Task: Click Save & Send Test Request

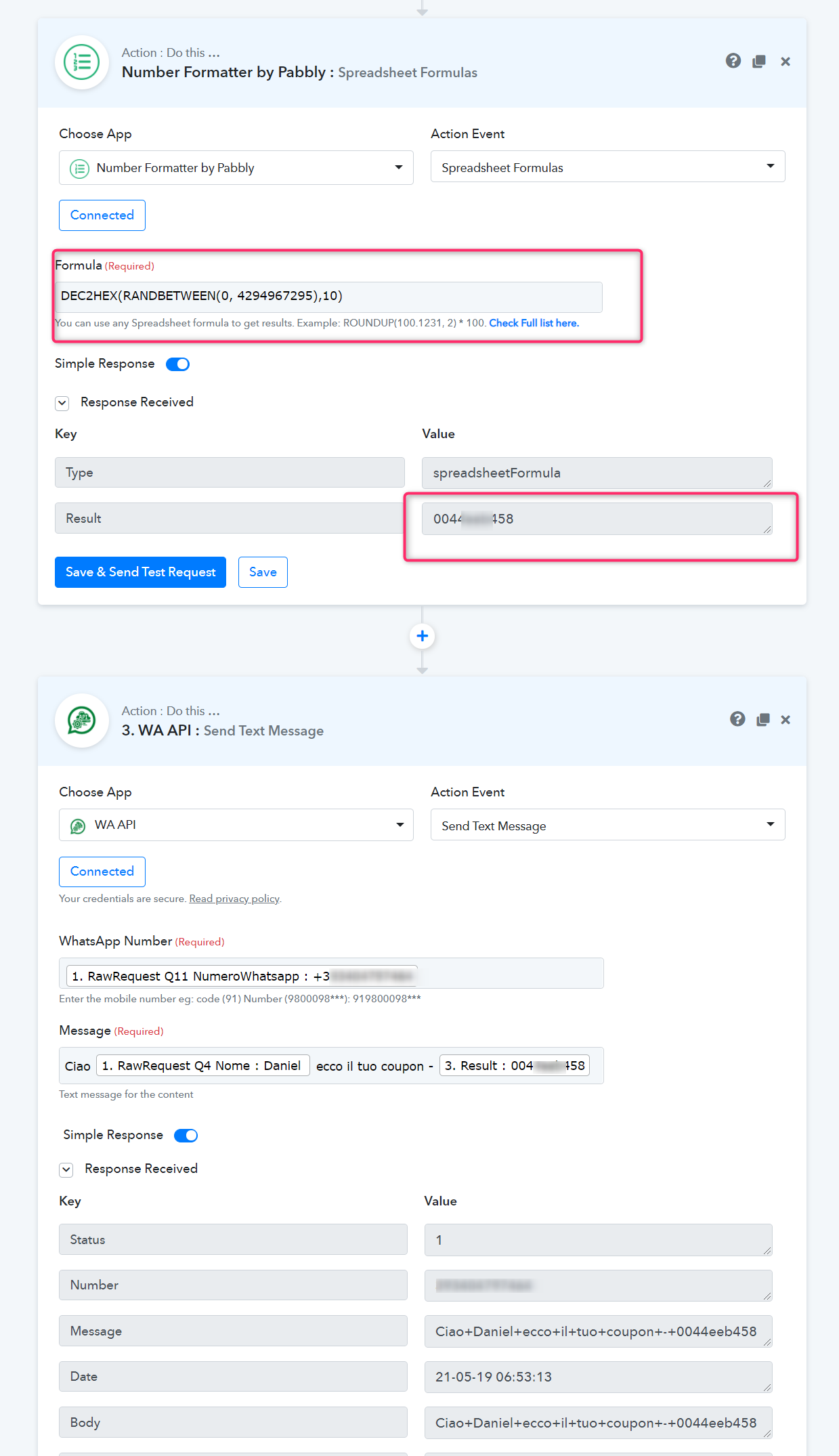Action: 141,572
